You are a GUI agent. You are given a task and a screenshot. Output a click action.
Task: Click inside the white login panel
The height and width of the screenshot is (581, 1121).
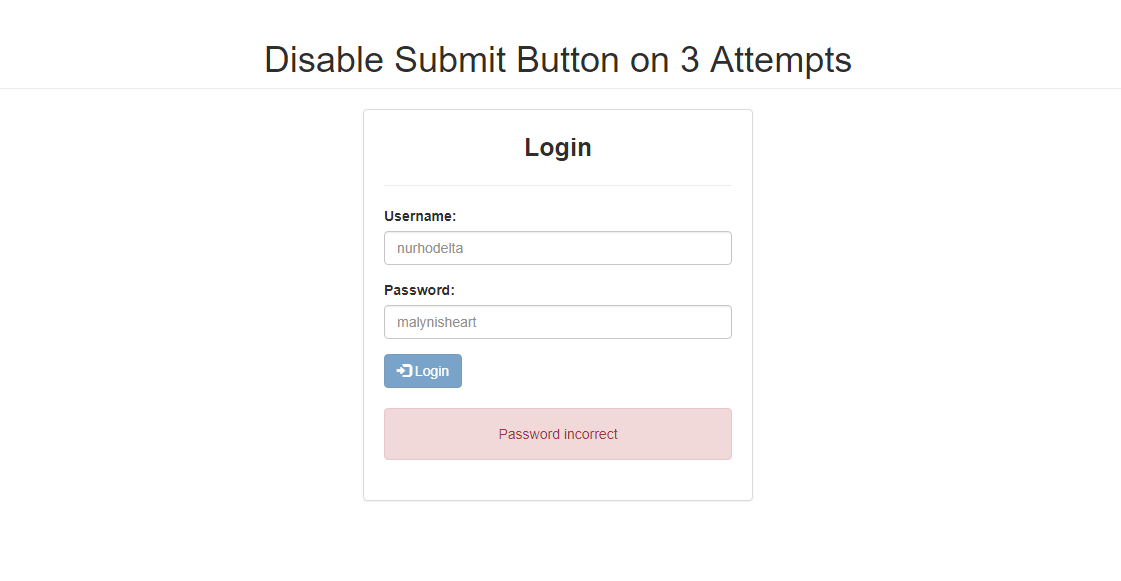coord(557,480)
